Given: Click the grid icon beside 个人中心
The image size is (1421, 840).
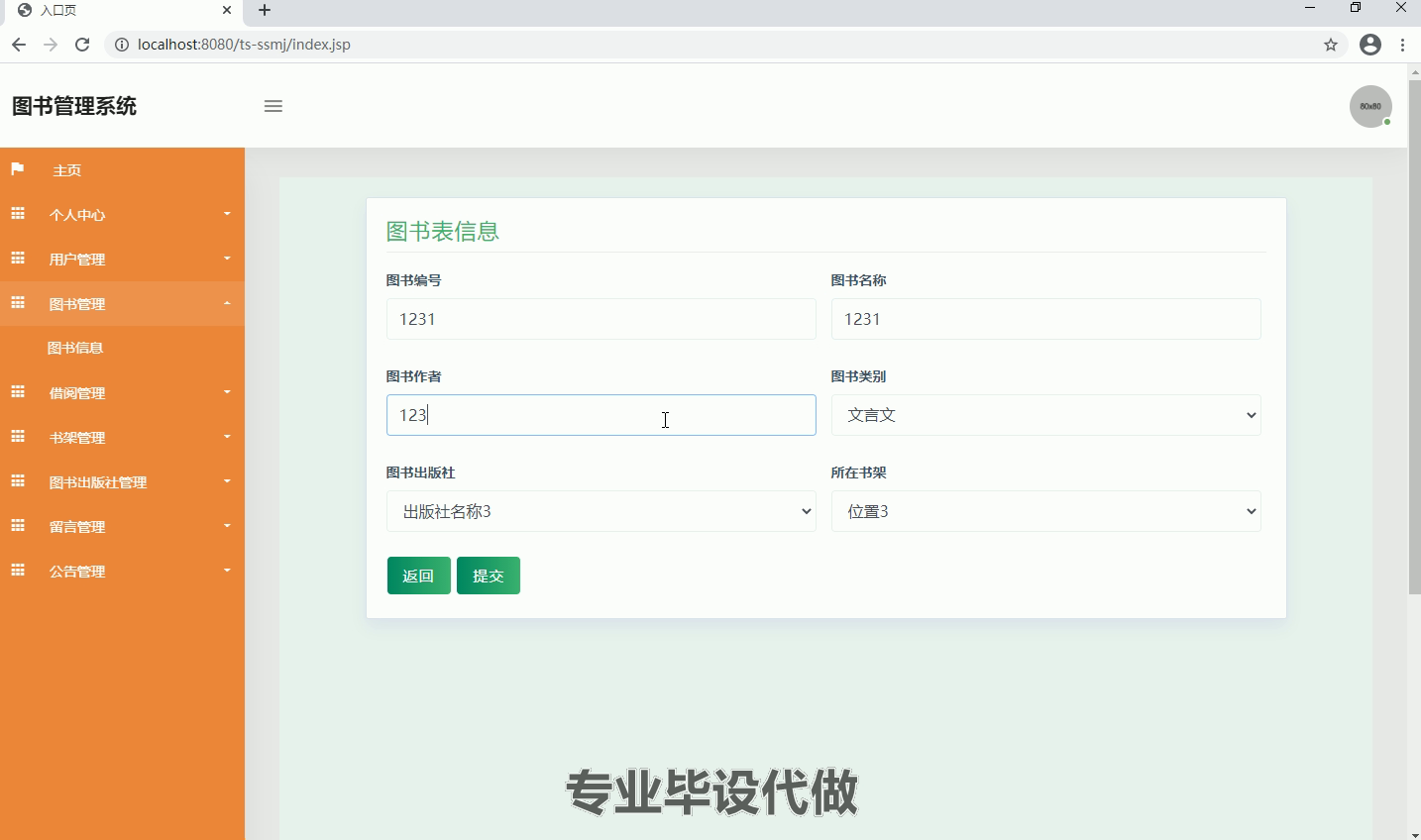Looking at the screenshot, I should [18, 214].
